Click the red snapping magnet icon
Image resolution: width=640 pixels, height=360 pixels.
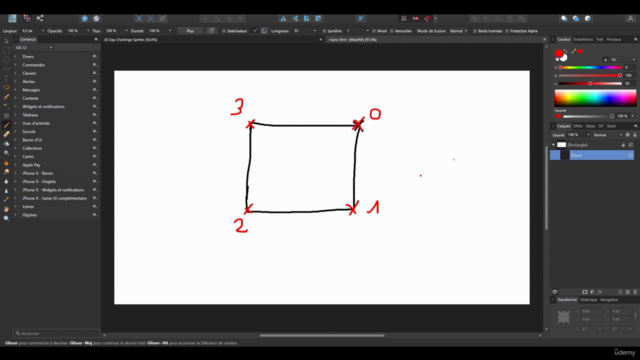tap(427, 18)
